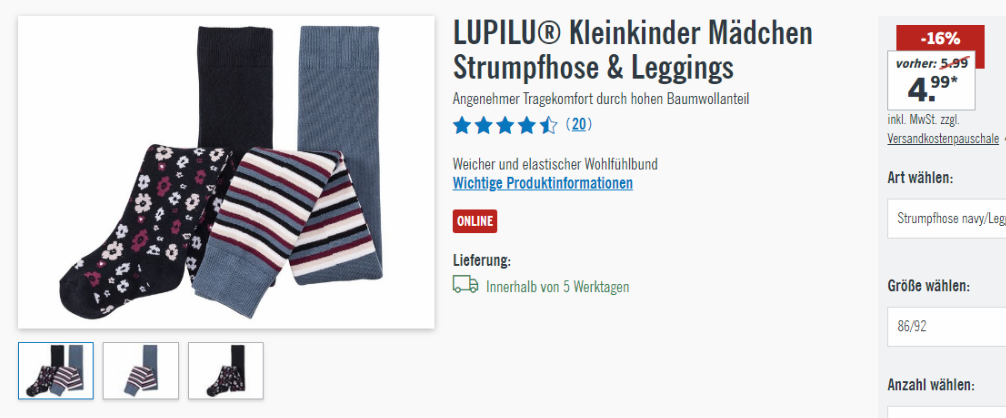Select the second thumbnail with striped leggings
1006x418 pixels.
point(141,371)
